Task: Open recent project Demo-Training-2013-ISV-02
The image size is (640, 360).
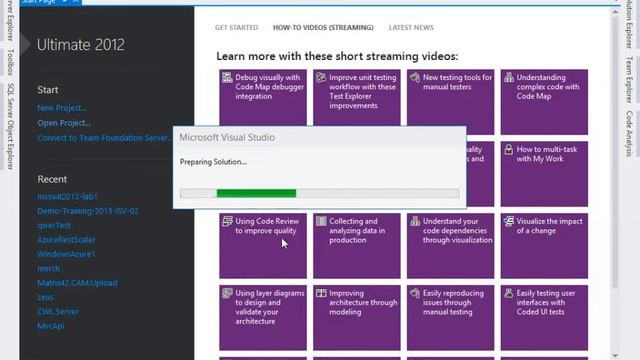Action: tap(88, 211)
